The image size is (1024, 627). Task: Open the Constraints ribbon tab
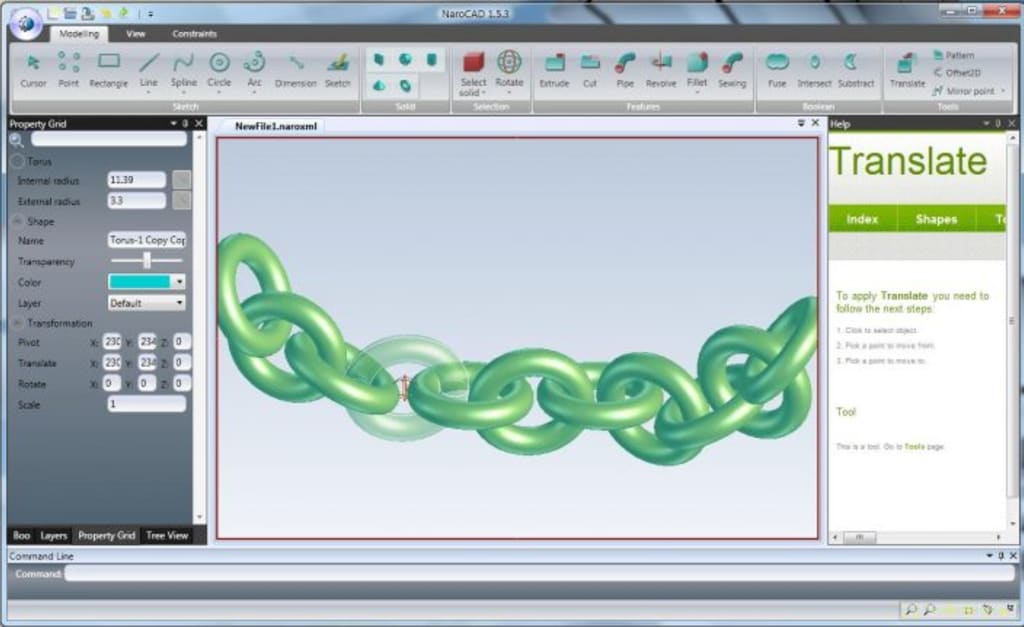[x=194, y=34]
